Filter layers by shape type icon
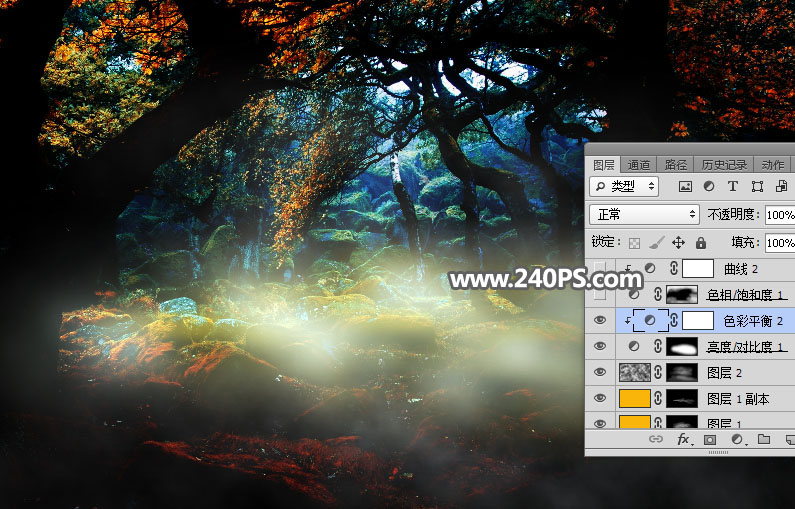Screen dimensions: 795x509 click(x=757, y=187)
